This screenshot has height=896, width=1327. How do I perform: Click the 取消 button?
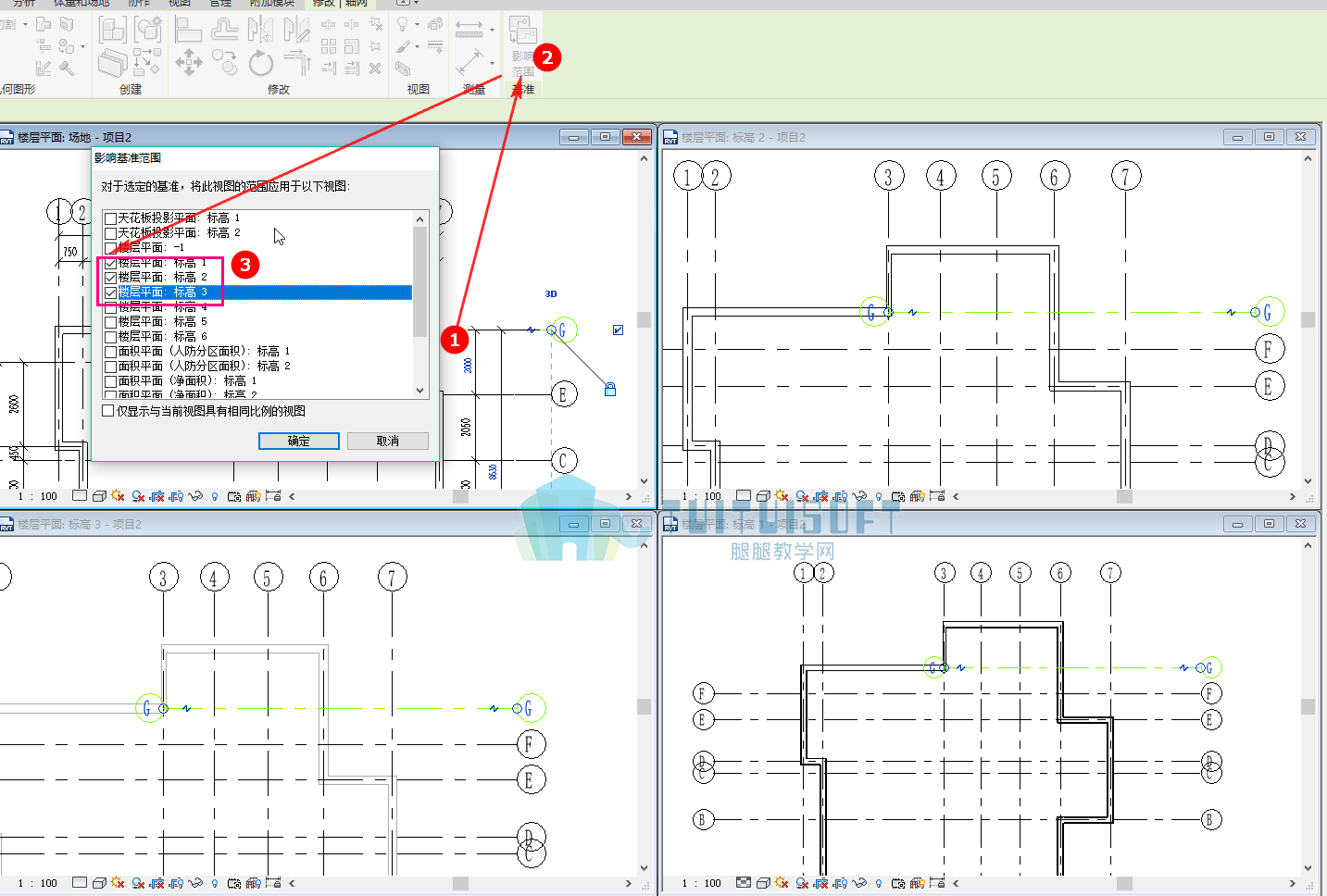point(388,441)
